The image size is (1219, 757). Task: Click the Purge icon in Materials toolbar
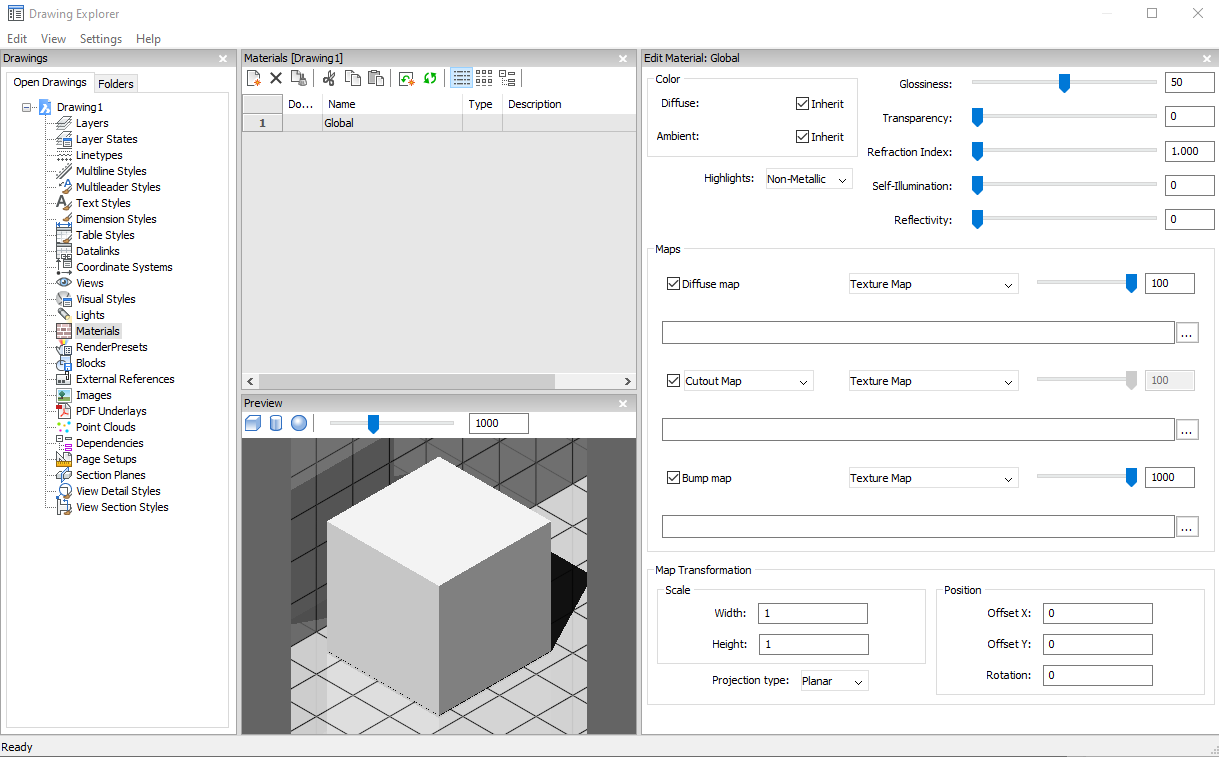click(x=298, y=78)
